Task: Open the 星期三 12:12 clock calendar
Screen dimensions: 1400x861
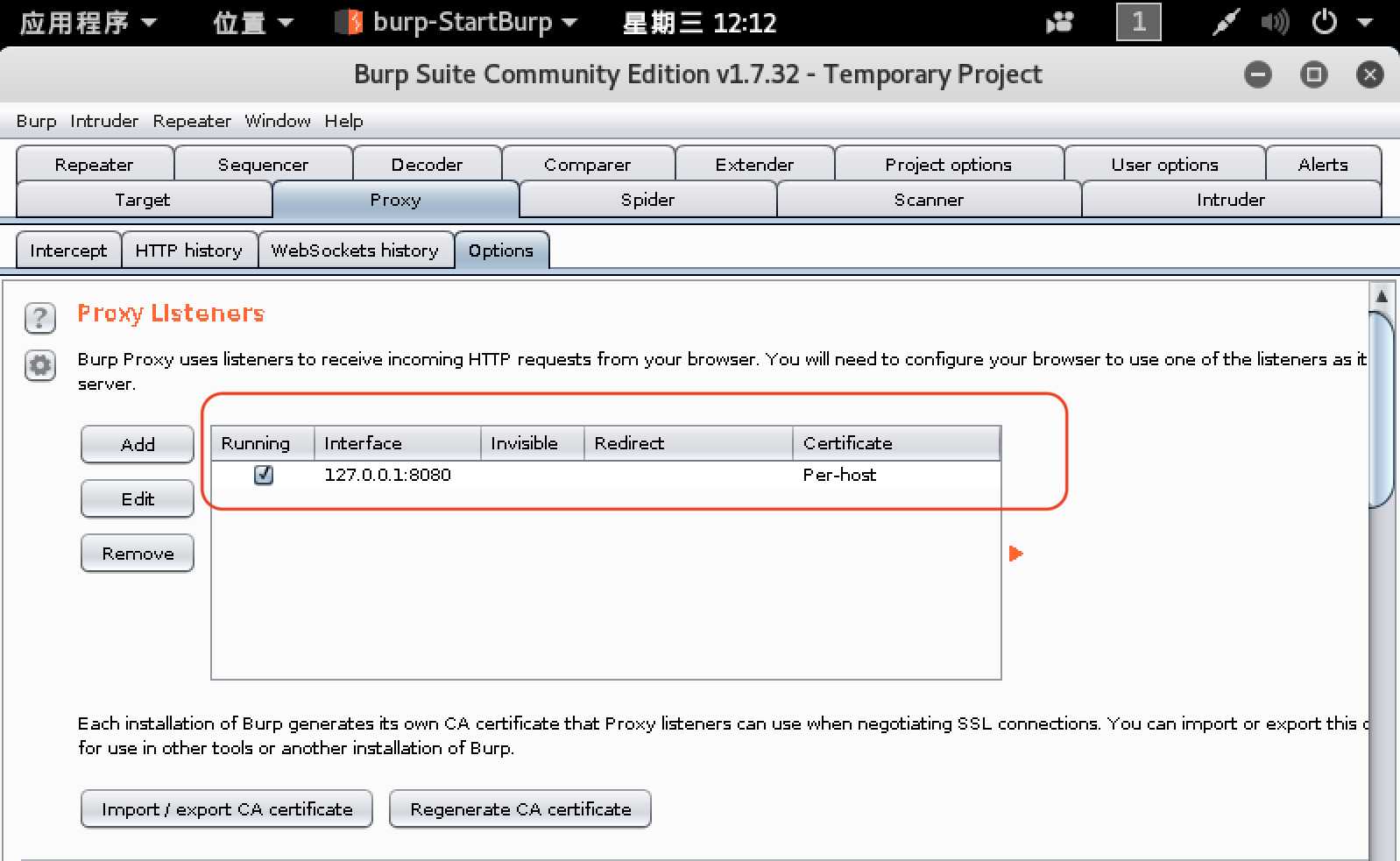Action: click(x=700, y=23)
